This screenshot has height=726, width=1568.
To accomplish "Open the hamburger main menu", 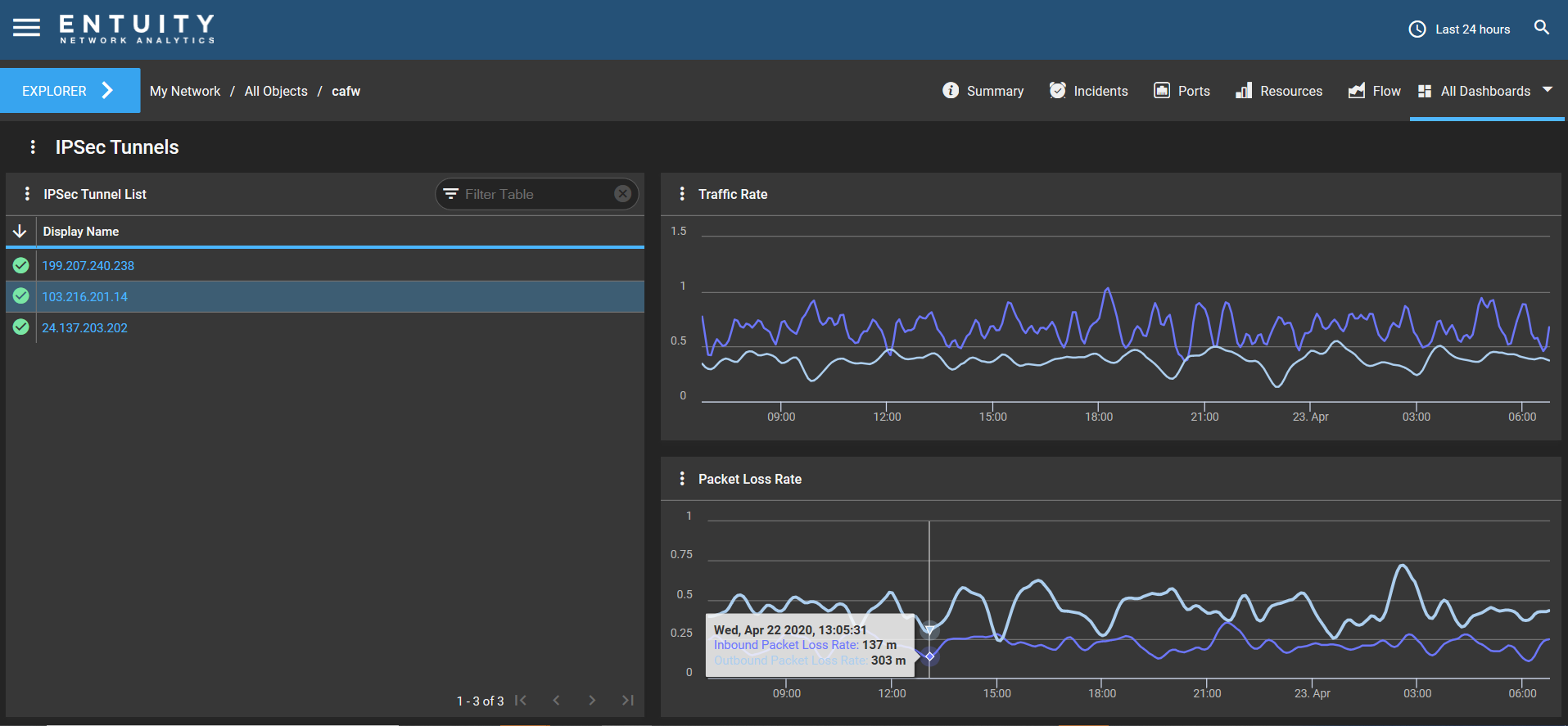I will pos(26,28).
